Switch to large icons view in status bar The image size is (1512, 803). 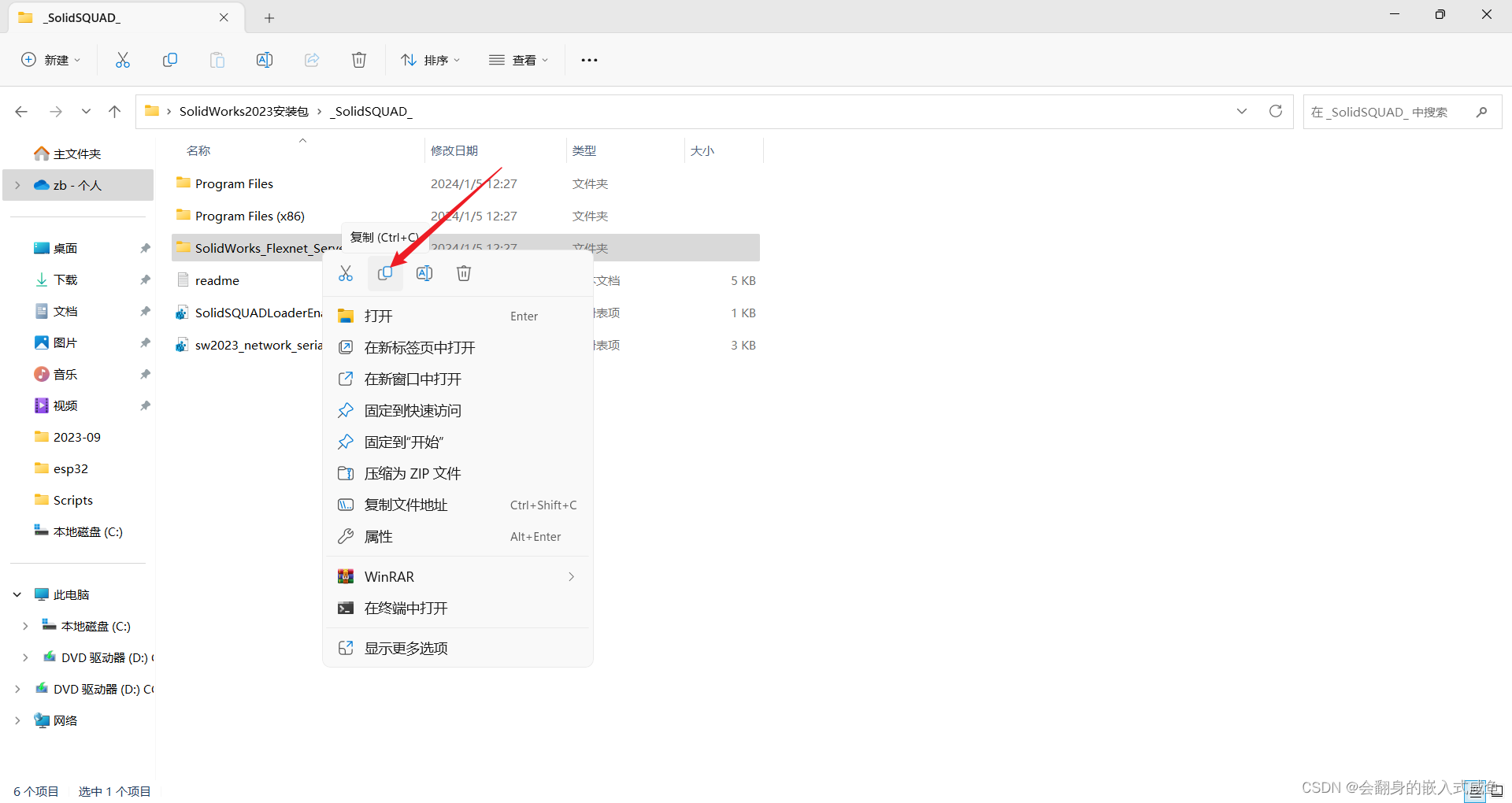coord(1496,790)
